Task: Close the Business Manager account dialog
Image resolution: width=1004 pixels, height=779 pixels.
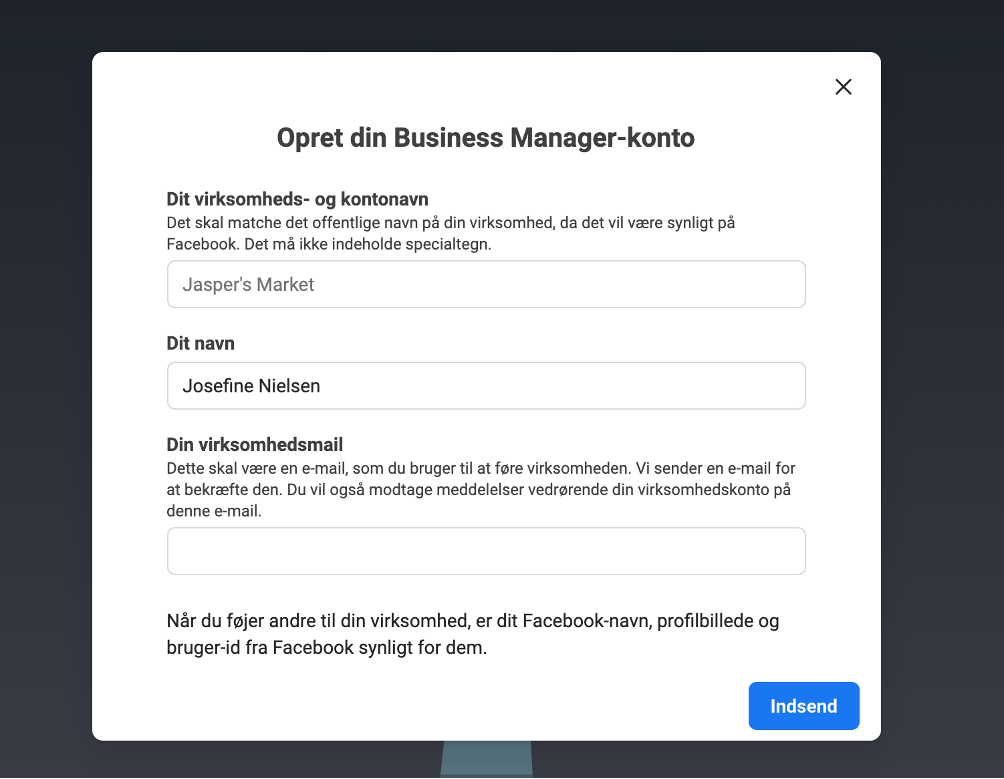Action: click(843, 87)
